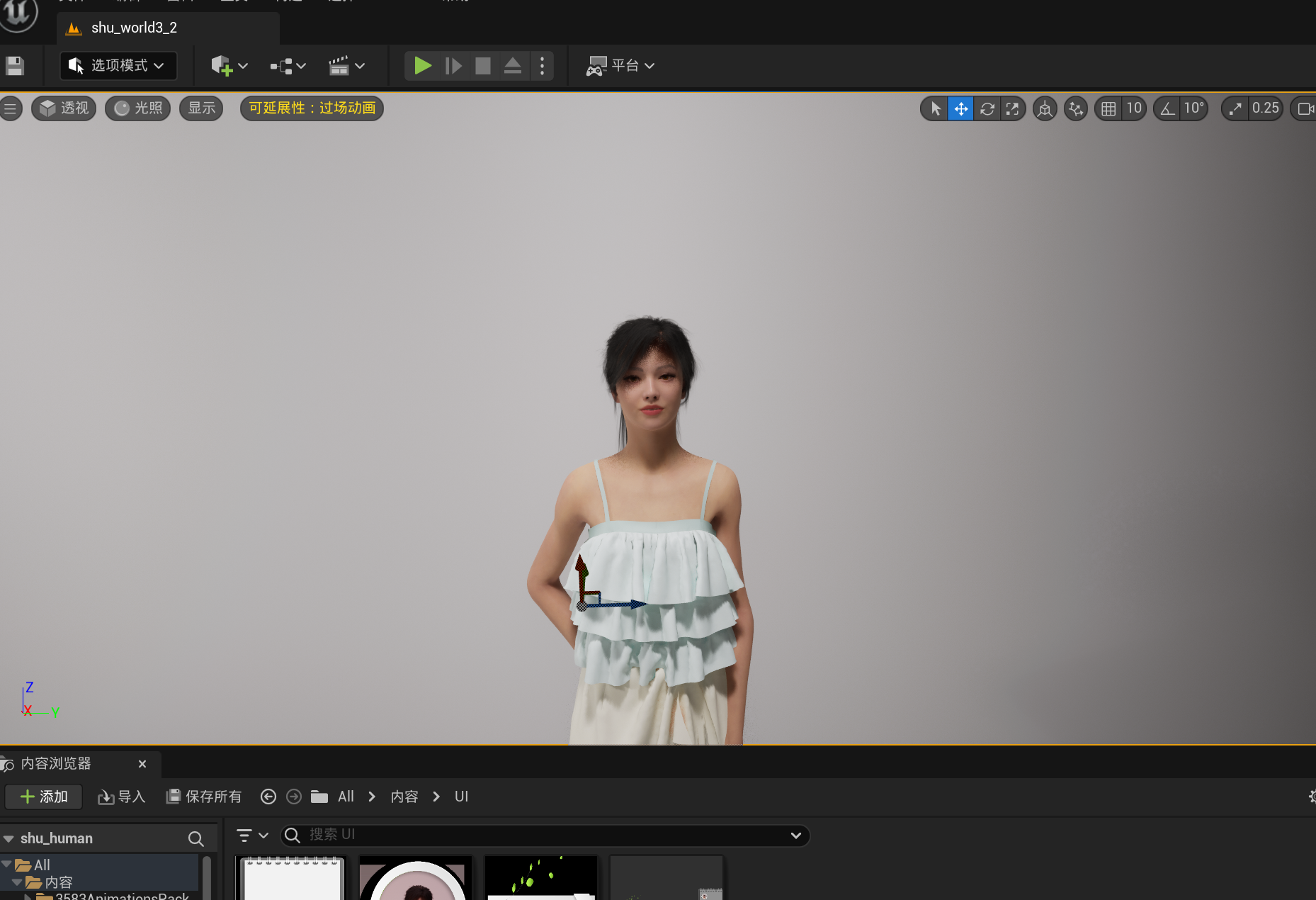Expand breadcrumb arrow after All

(x=372, y=797)
